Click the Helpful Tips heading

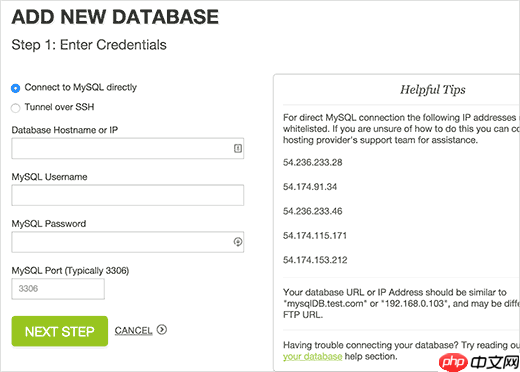(x=433, y=90)
